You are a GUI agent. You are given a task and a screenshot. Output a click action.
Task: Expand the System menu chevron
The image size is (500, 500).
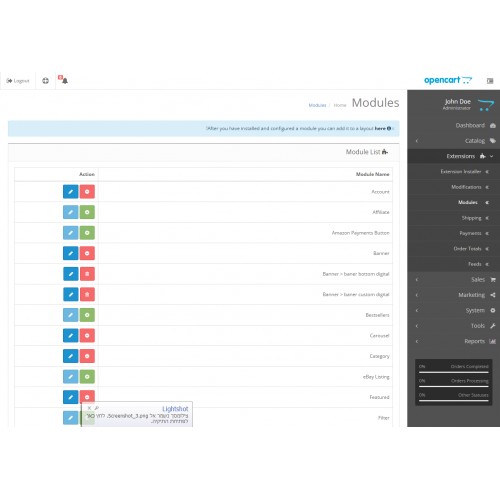click(417, 310)
